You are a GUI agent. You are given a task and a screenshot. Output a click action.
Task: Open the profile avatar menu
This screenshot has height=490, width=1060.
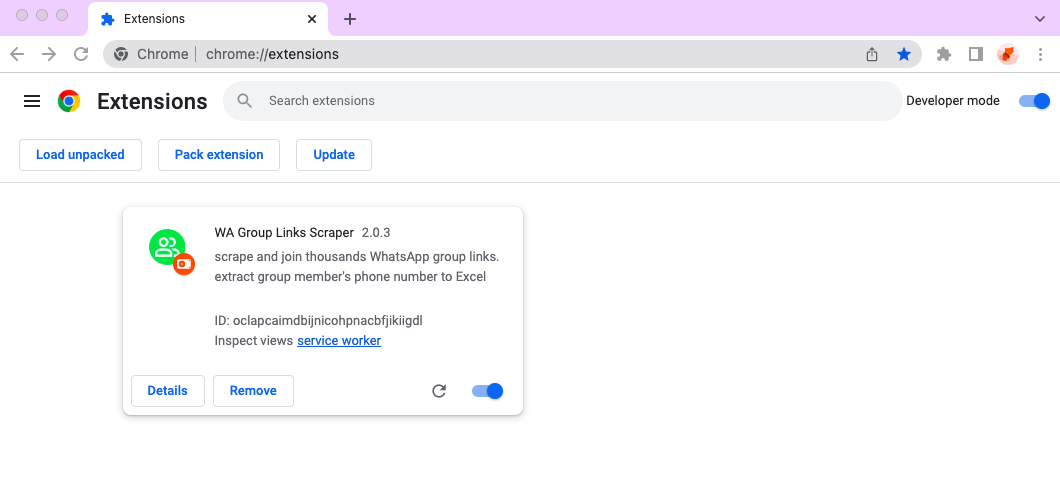(x=1008, y=54)
